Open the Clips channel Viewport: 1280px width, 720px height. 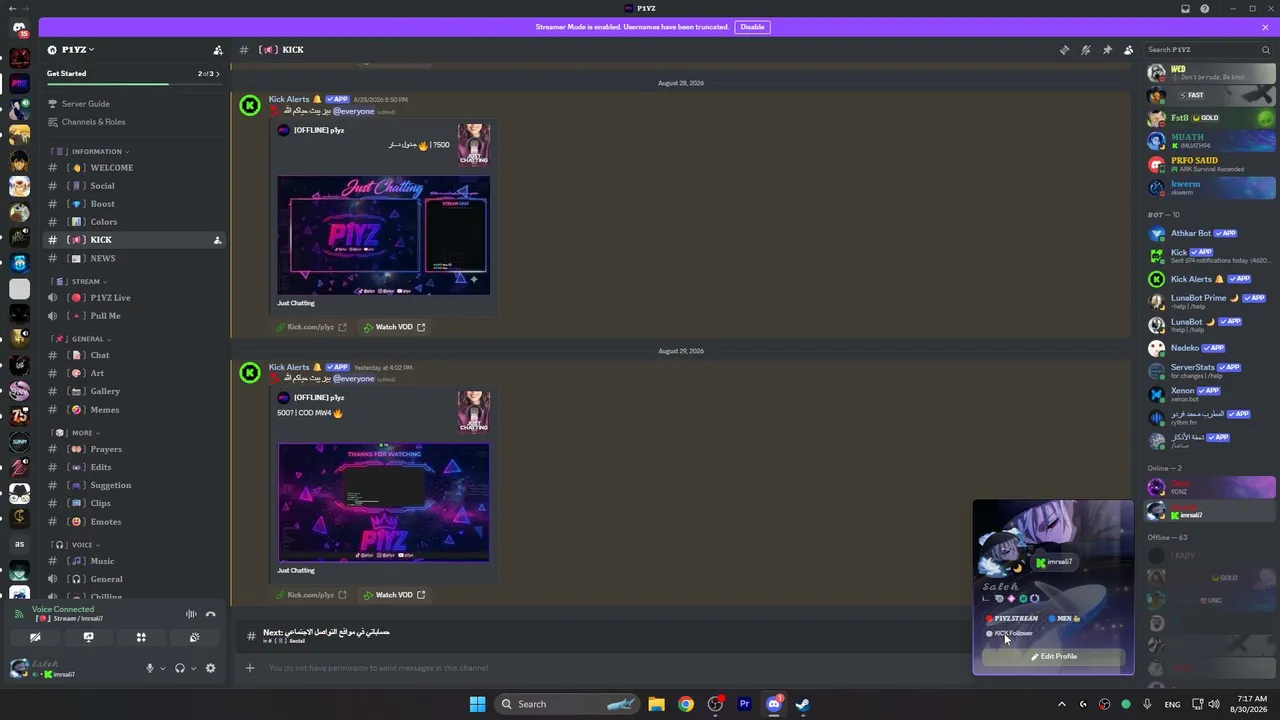(133, 503)
